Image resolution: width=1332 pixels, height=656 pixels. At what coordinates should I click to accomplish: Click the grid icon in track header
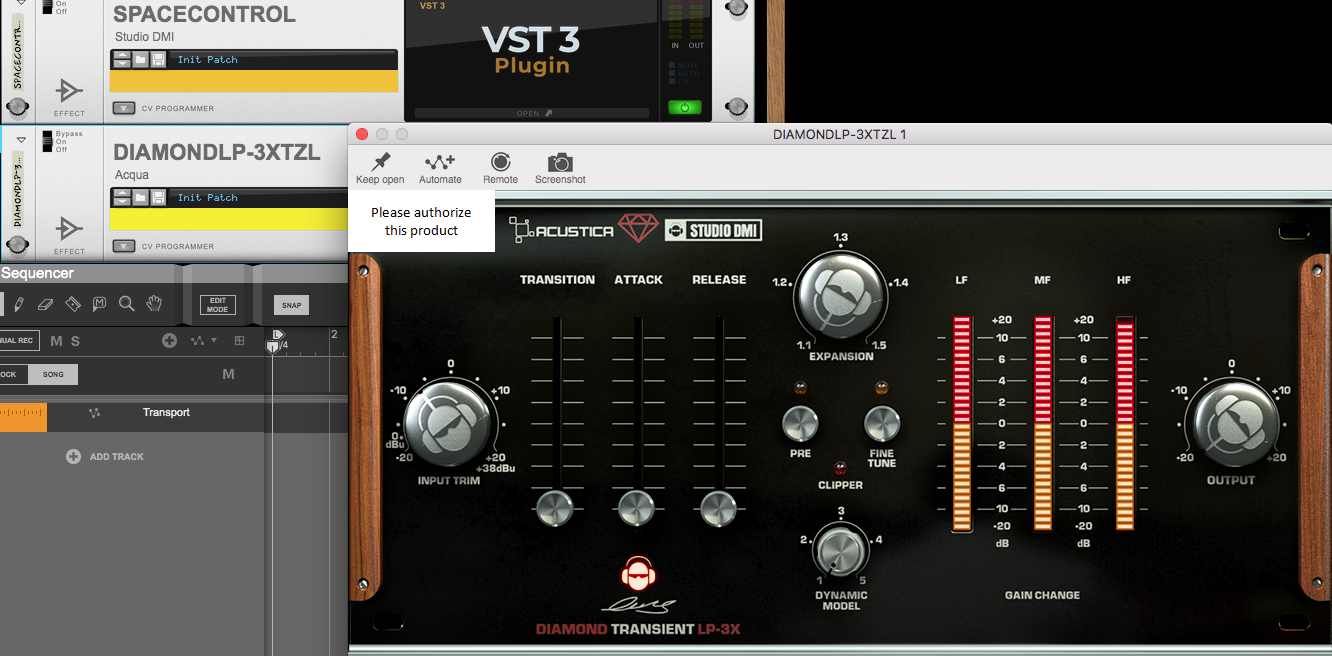point(239,341)
